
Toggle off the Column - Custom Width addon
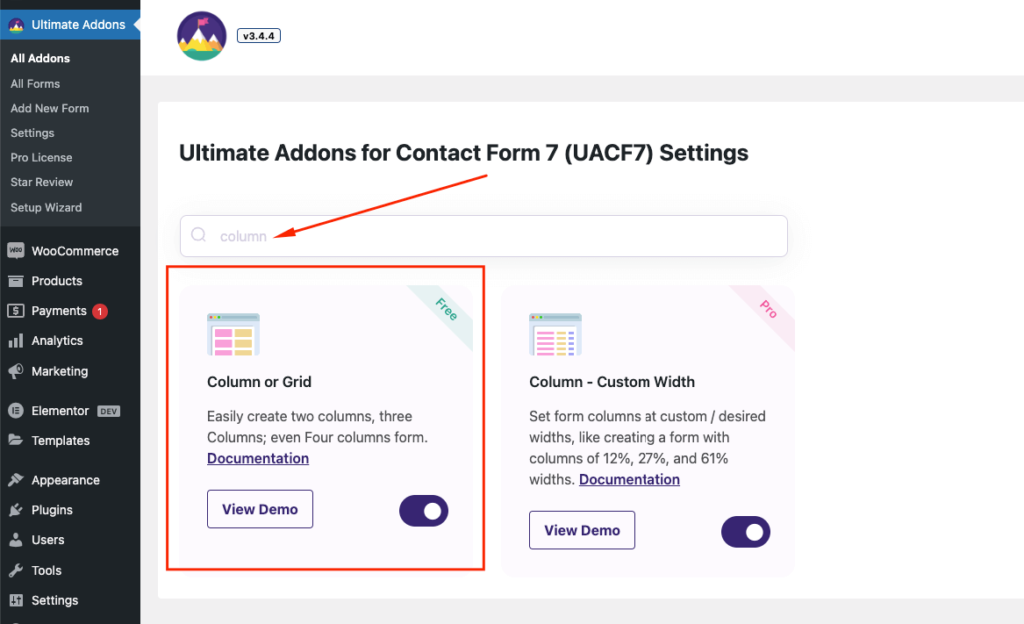point(745,532)
